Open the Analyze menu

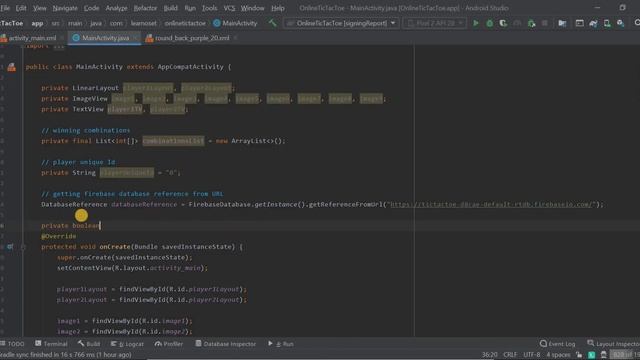point(116,8)
